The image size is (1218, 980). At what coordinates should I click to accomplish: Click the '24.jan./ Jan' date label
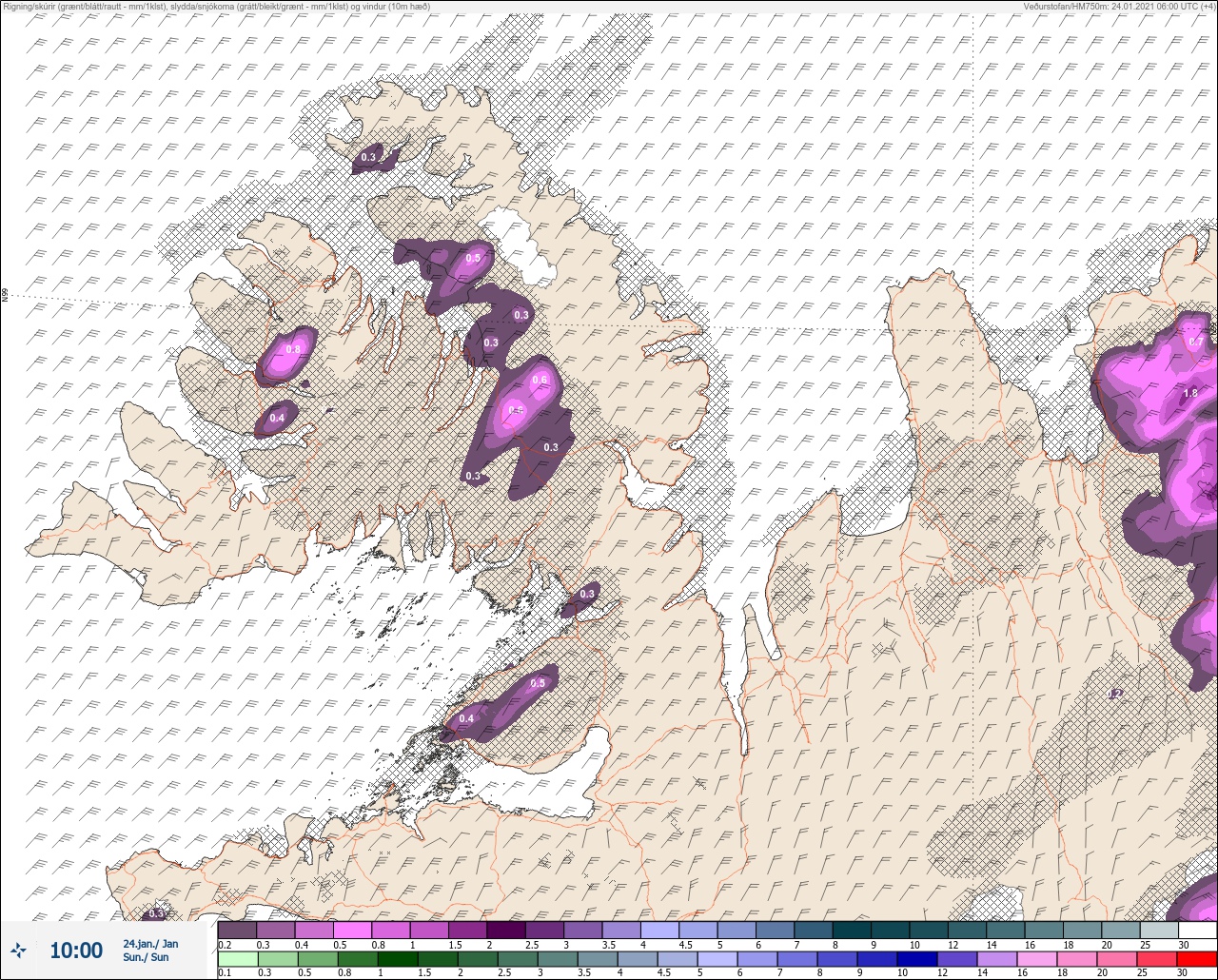click(x=150, y=944)
